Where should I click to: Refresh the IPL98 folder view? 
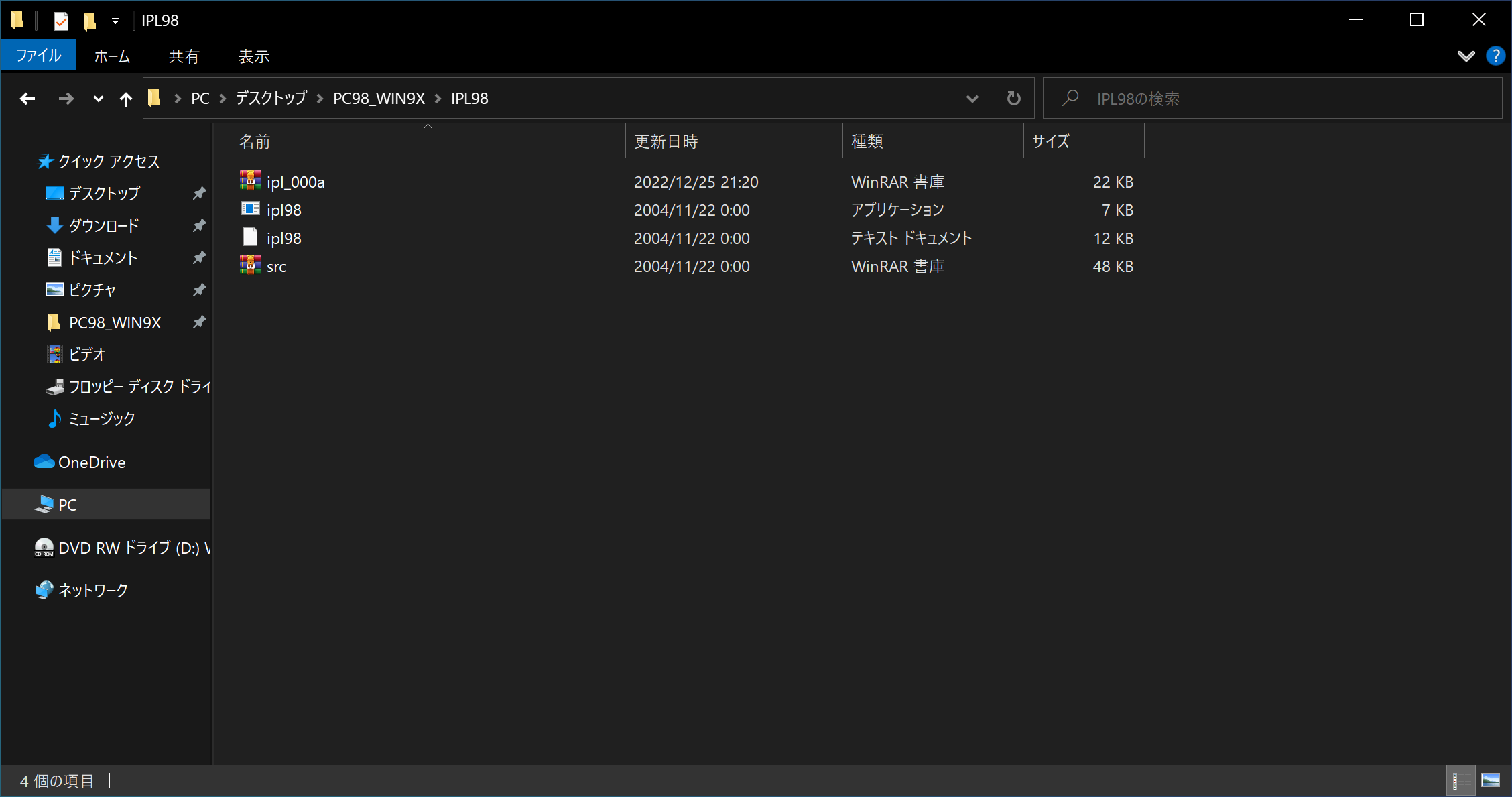(x=1013, y=99)
